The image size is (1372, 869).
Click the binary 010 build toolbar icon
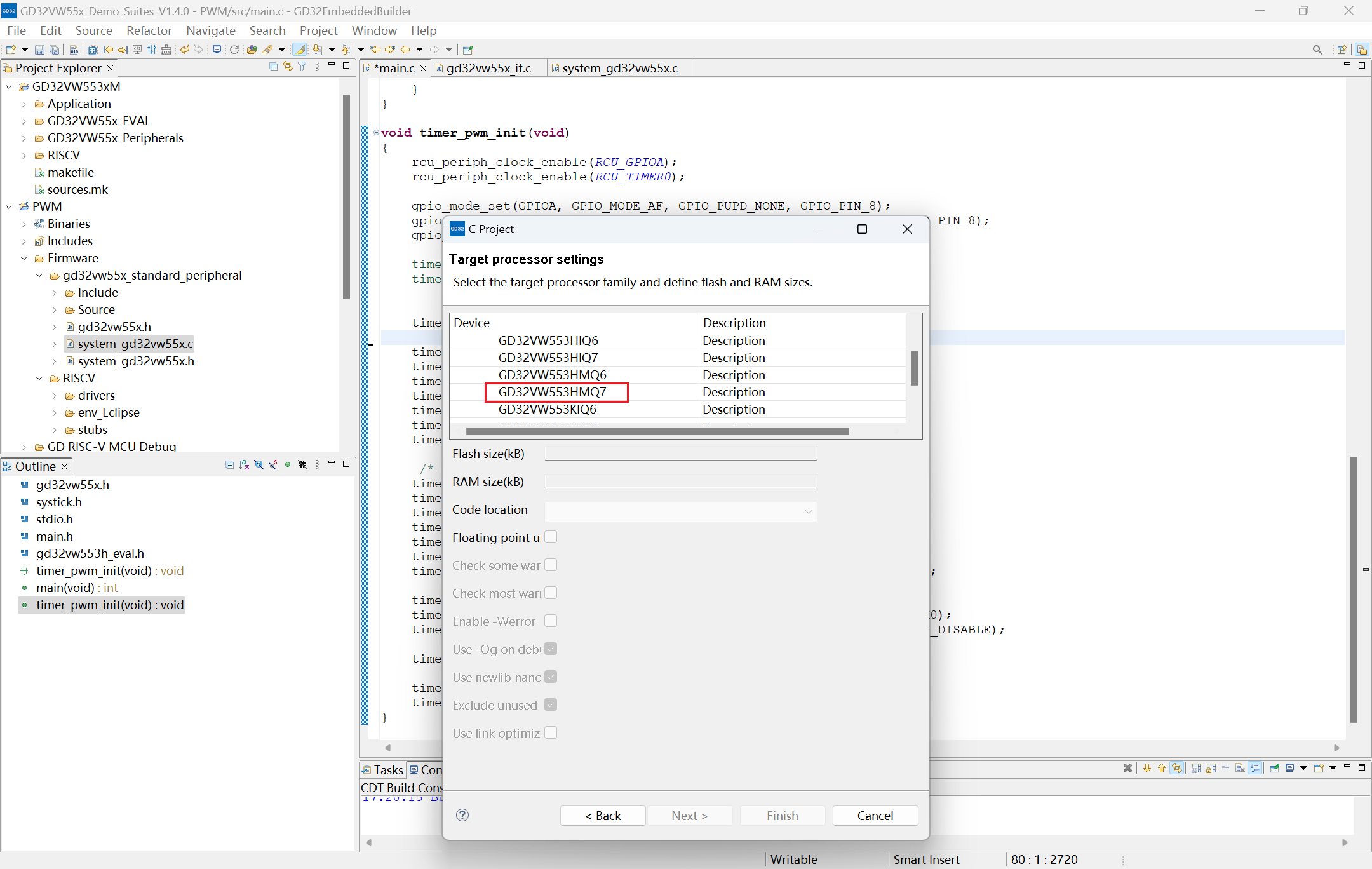tap(74, 50)
